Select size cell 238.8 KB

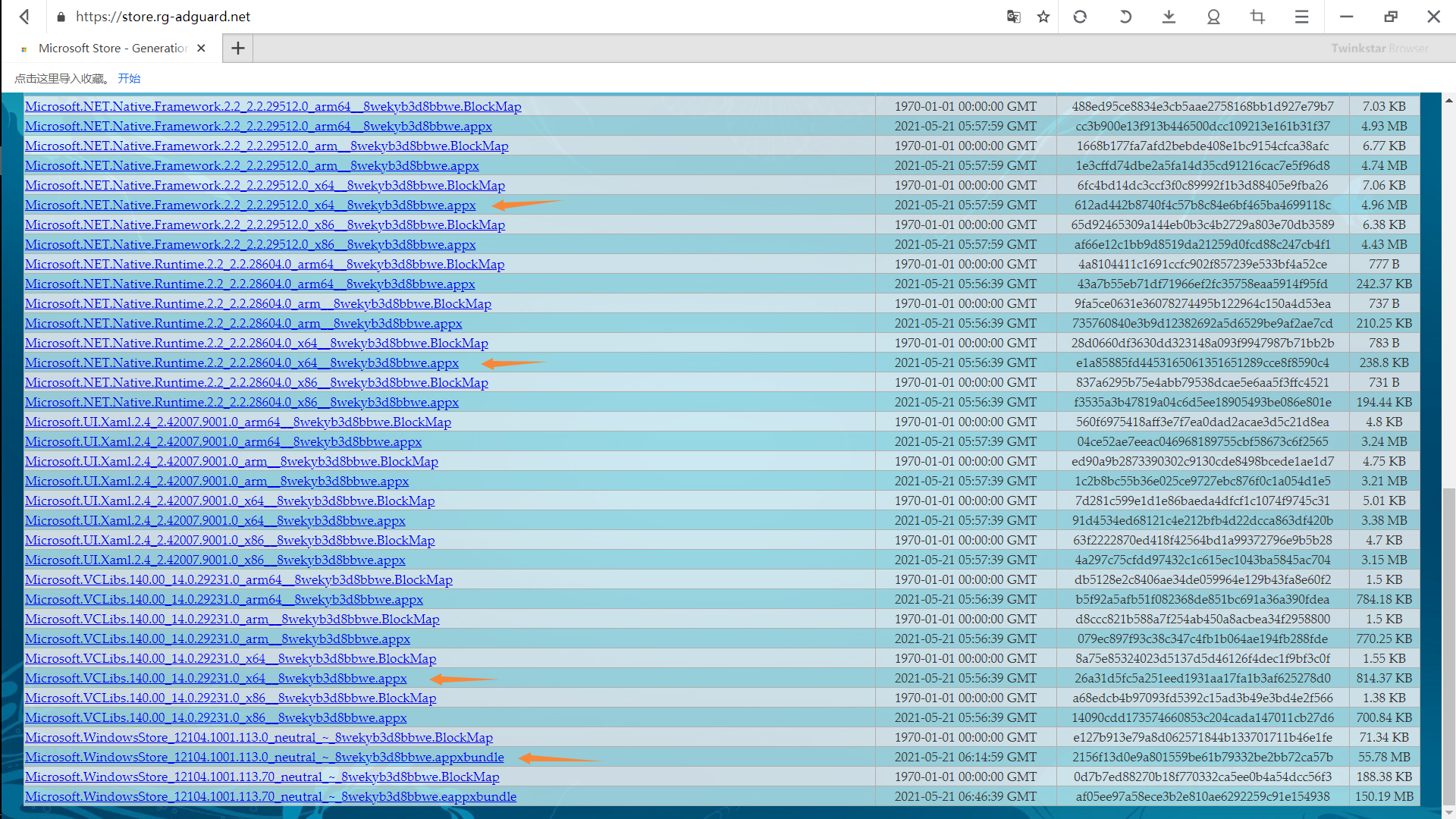[x=1384, y=362]
